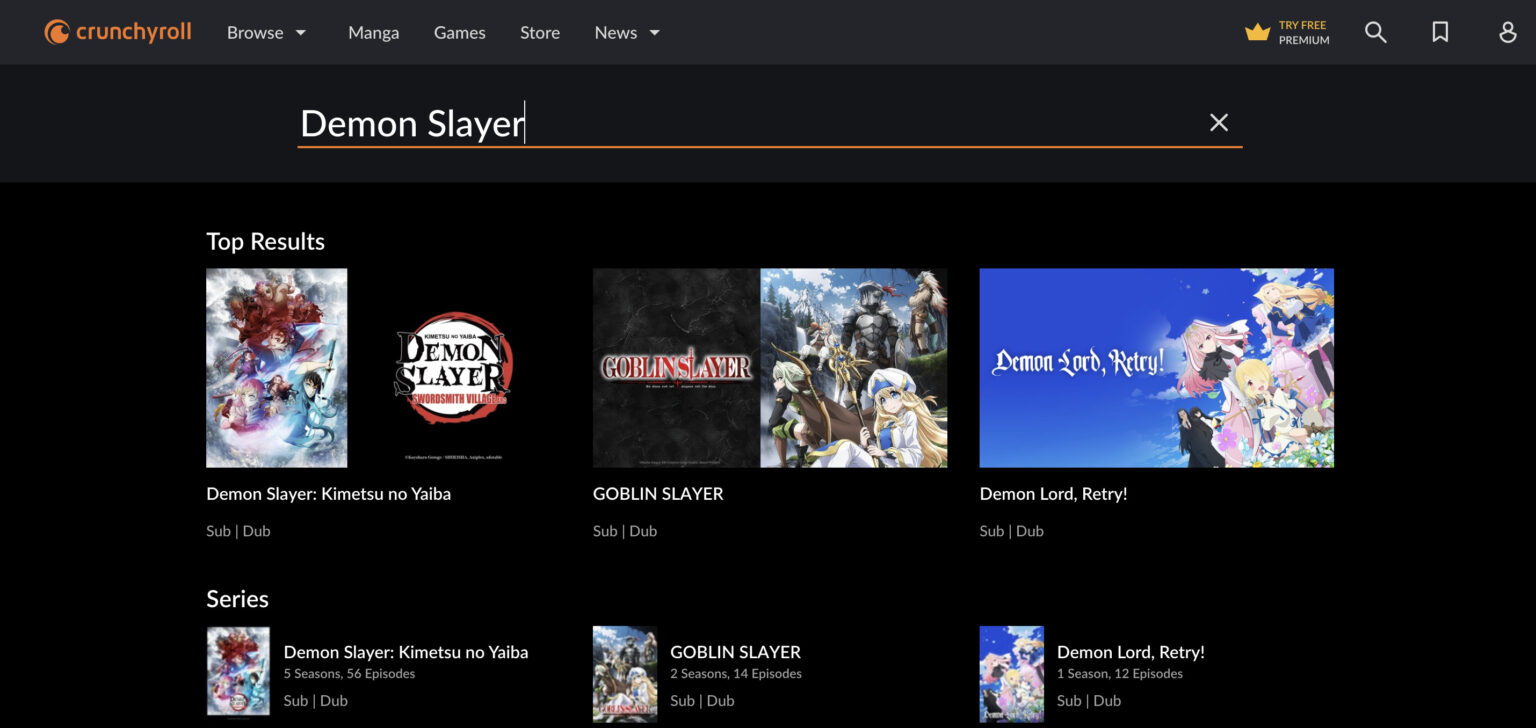Open GOBLIN SLAYER series list title

click(735, 652)
